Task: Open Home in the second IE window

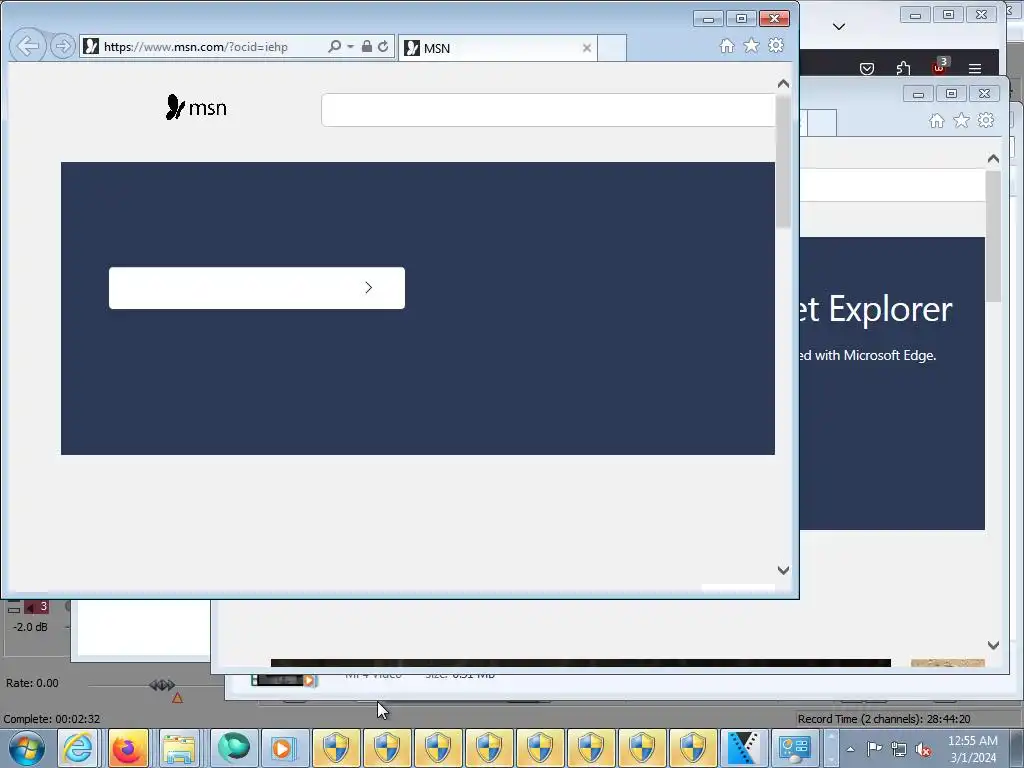Action: tap(937, 121)
